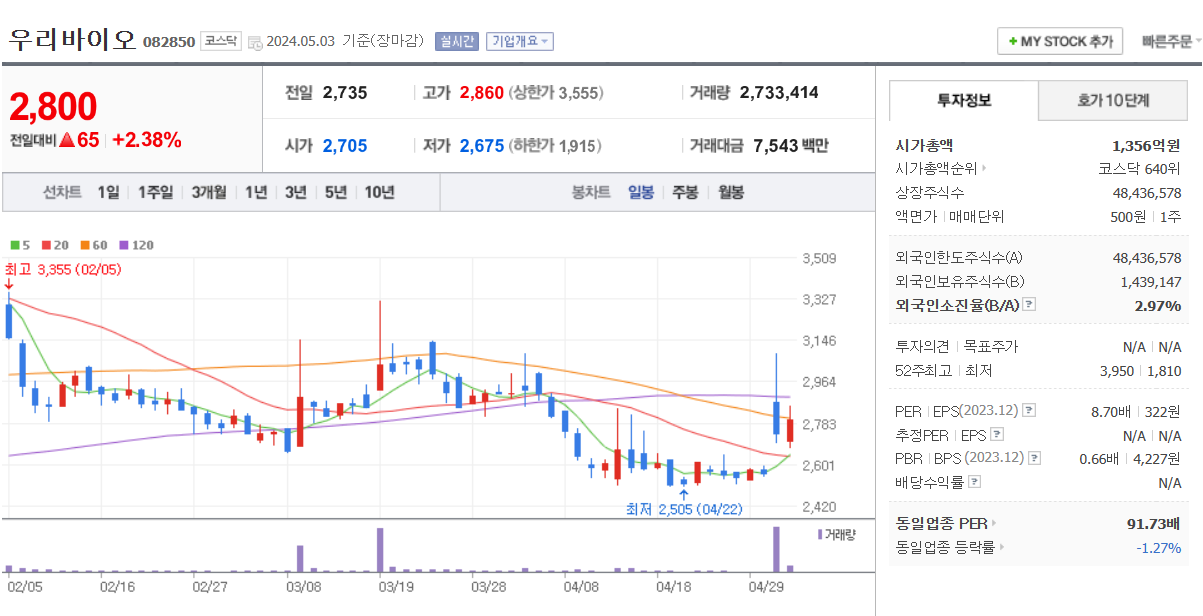This screenshot has width=1203, height=616.
Task: Click the 거래량 value 2,733,414
Action: click(779, 93)
